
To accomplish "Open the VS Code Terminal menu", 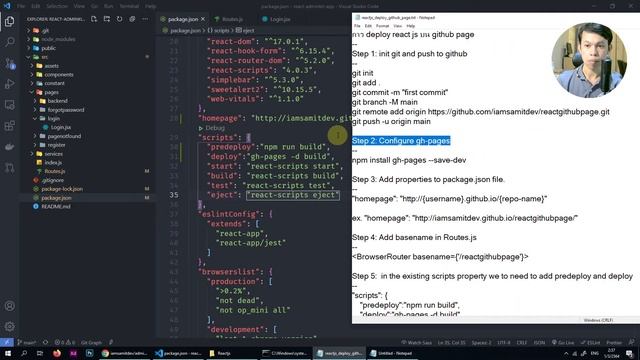I will 129,6.
